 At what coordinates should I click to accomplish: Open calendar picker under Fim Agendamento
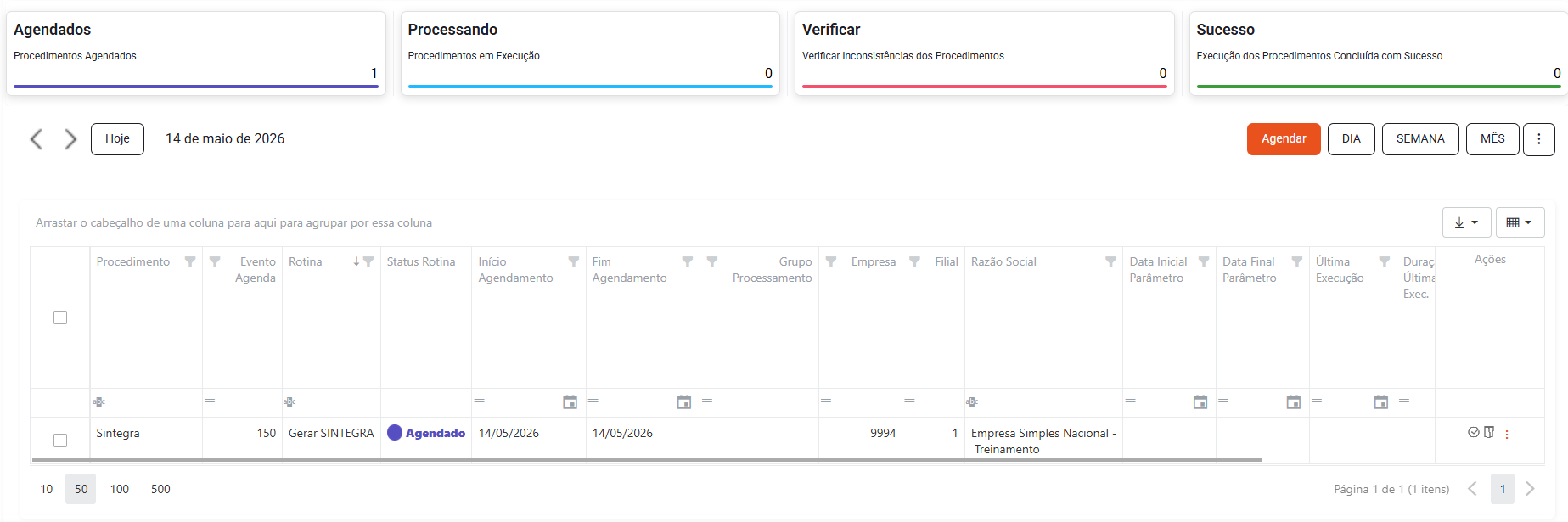684,402
